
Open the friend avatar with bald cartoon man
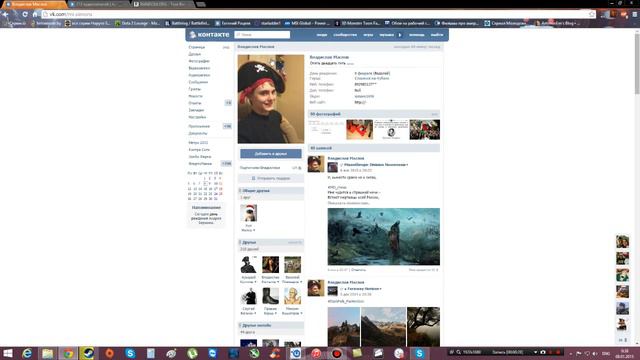(292, 296)
